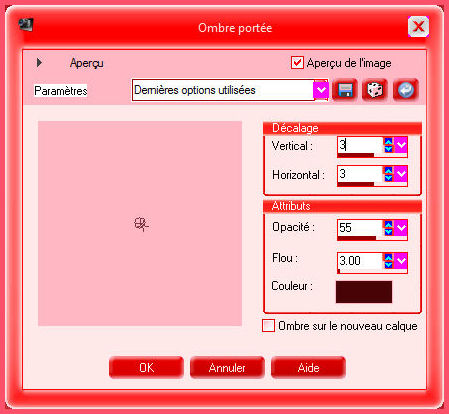Click the slider bar under Horizontal field

pos(372,184)
